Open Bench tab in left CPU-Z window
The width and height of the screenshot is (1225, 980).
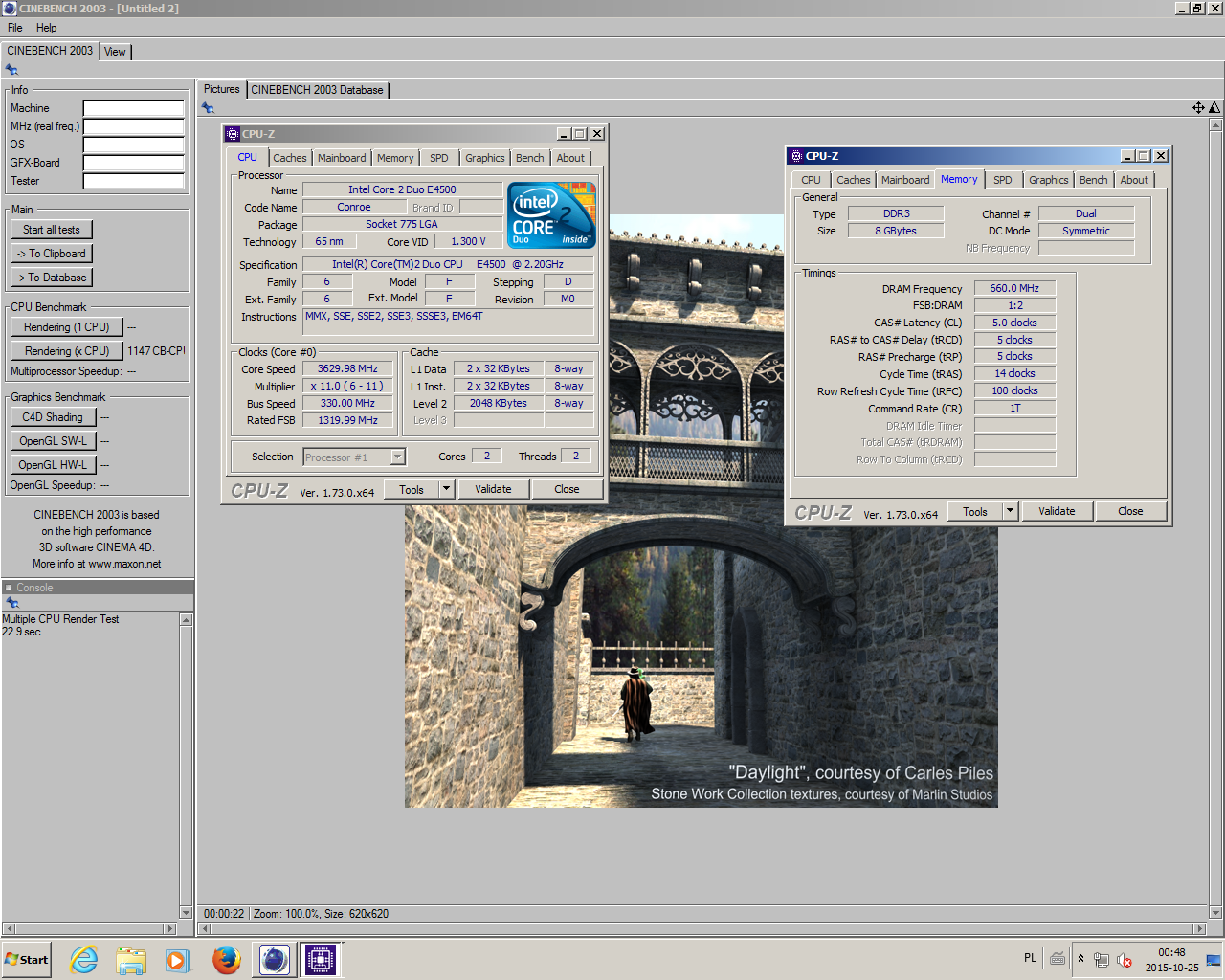tap(530, 158)
